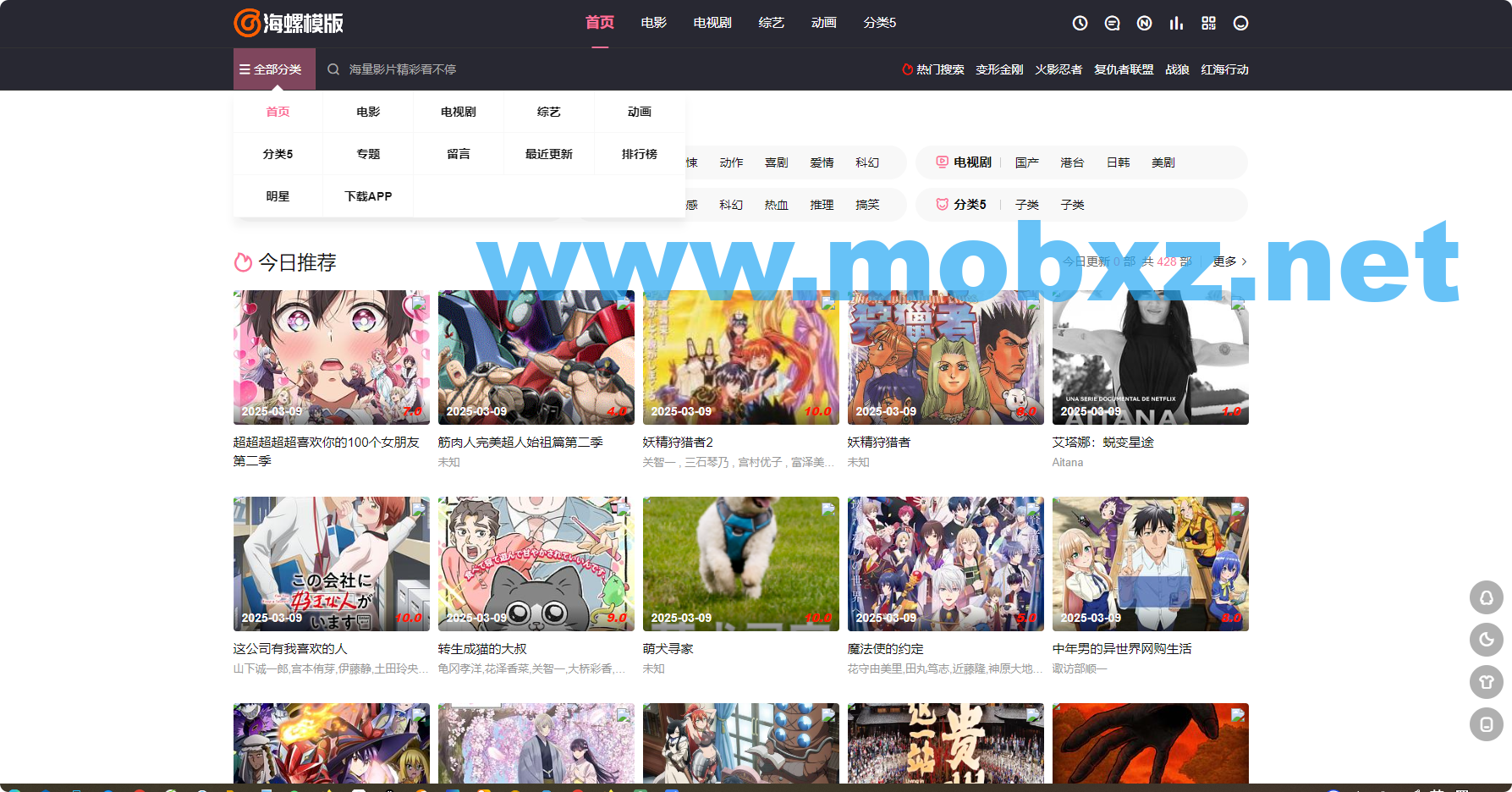Viewport: 1512px width, 792px height.
Task: Open watch history clock icon
Action: click(x=1080, y=23)
